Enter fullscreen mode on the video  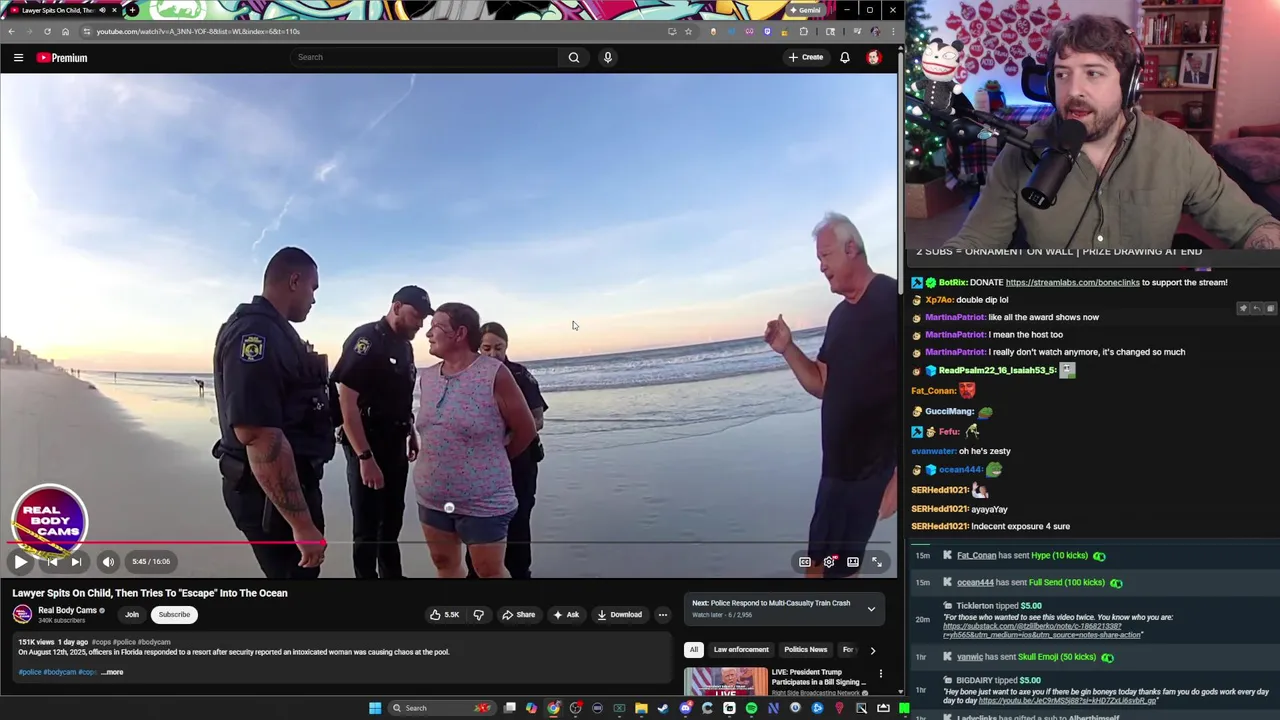click(x=877, y=562)
